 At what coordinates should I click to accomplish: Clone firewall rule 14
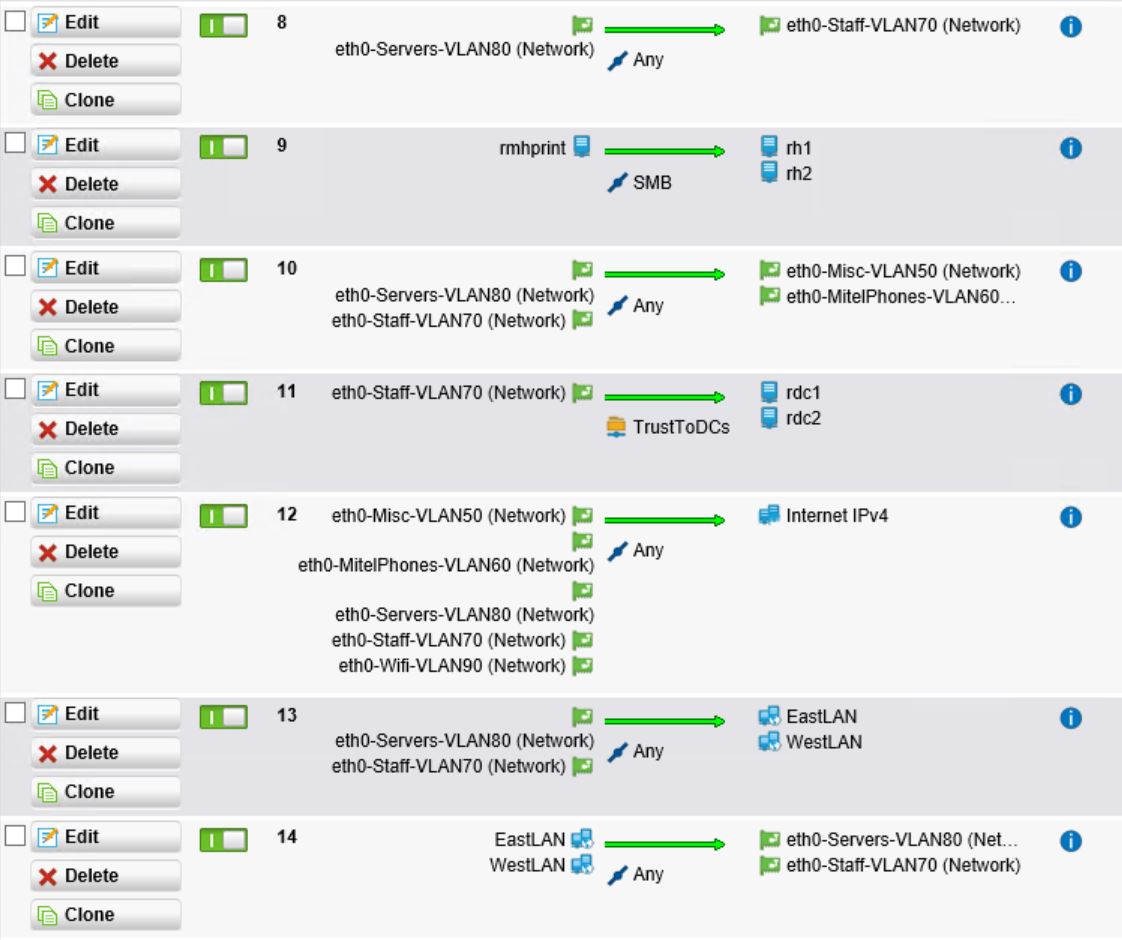[106, 915]
